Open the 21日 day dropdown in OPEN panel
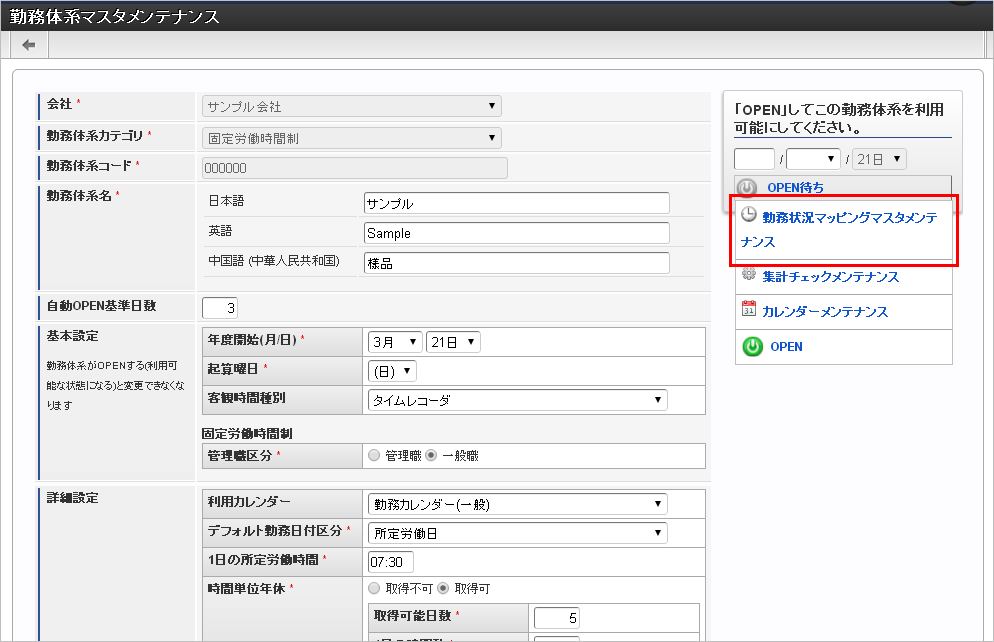The image size is (994, 642). [879, 159]
